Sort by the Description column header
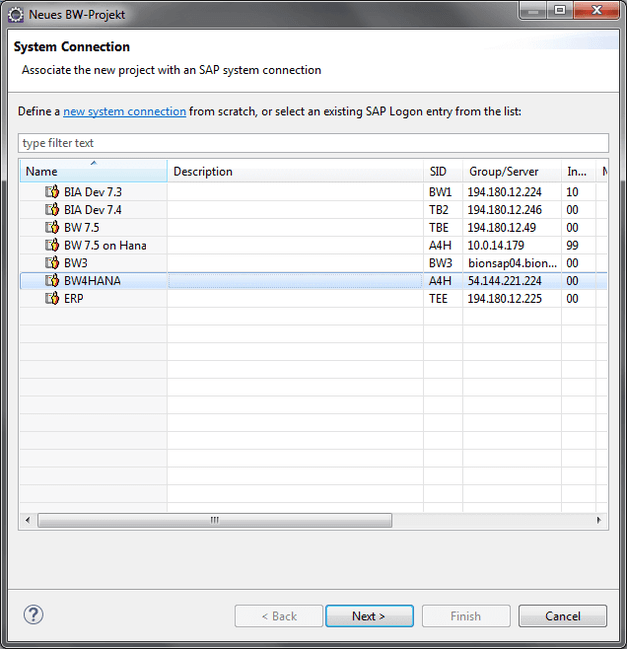Viewport: 627px width, 649px height. click(x=295, y=171)
